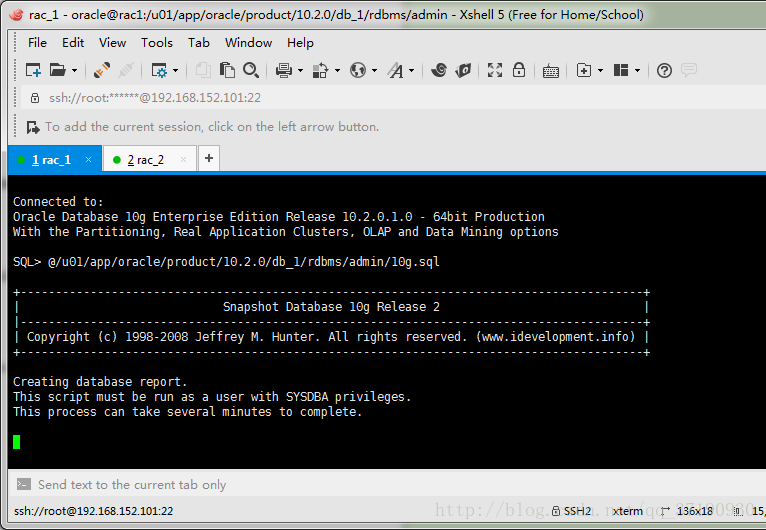Expand the Open Session dropdown arrow
The width and height of the screenshot is (766, 530).
[x=74, y=71]
